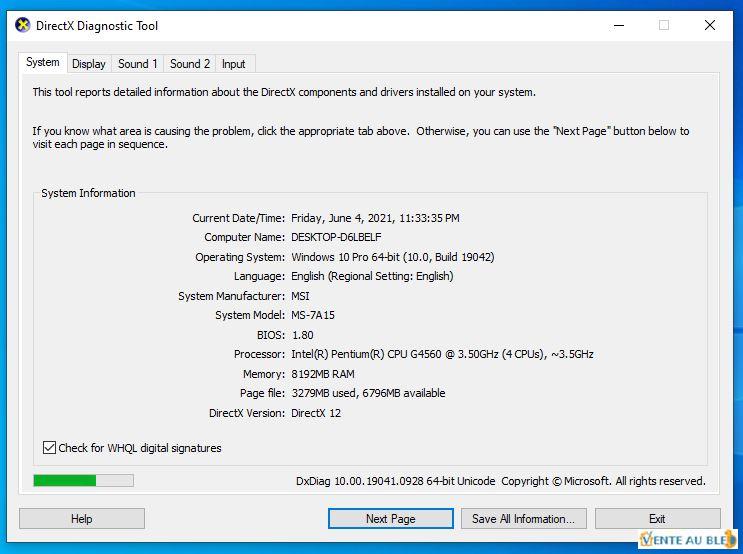Viewport: 743px width, 554px height.
Task: Minimize the DirectX Diagnostic Tool window
Action: (619, 25)
